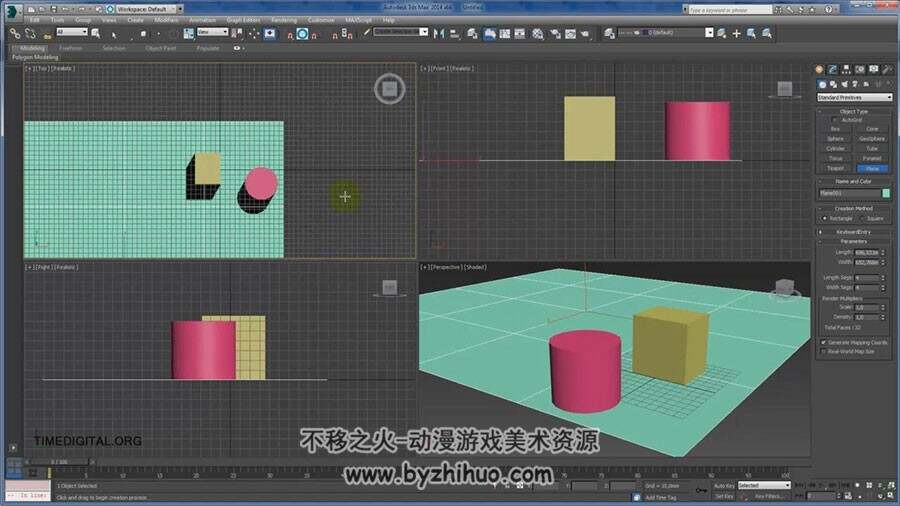
Task: Select the Cameras category icon
Action: 855,84
